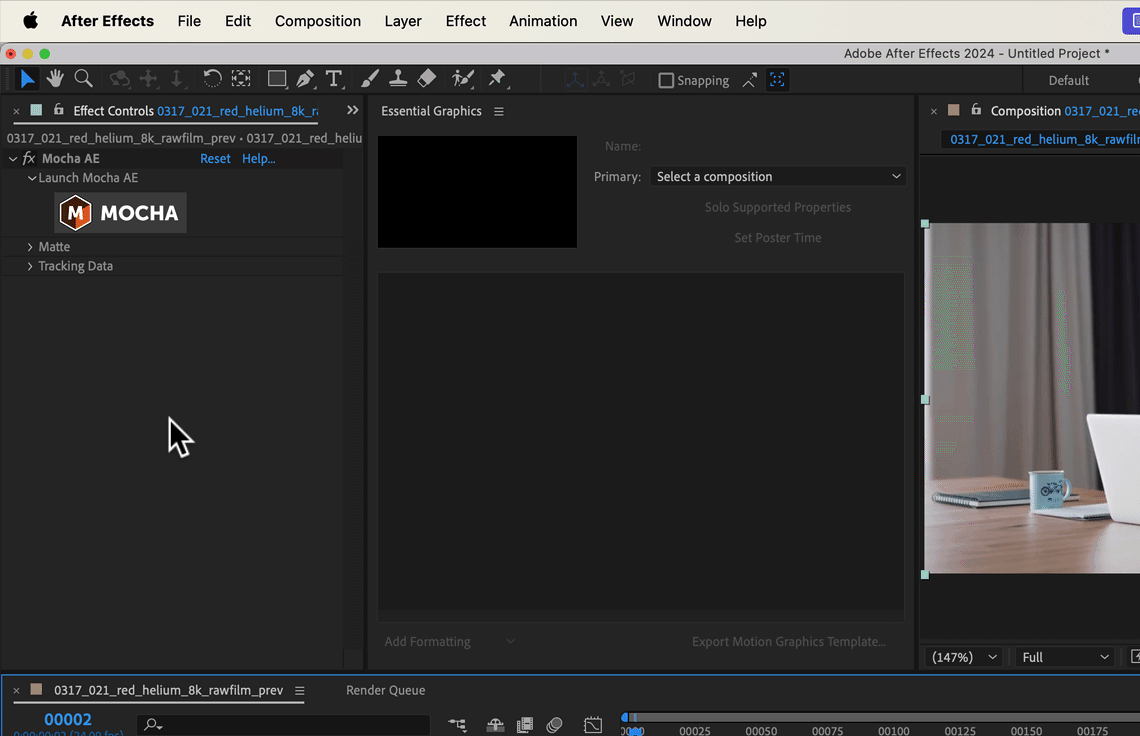The image size is (1140, 736).
Task: Enable the Snapping checkbox
Action: [666, 81]
